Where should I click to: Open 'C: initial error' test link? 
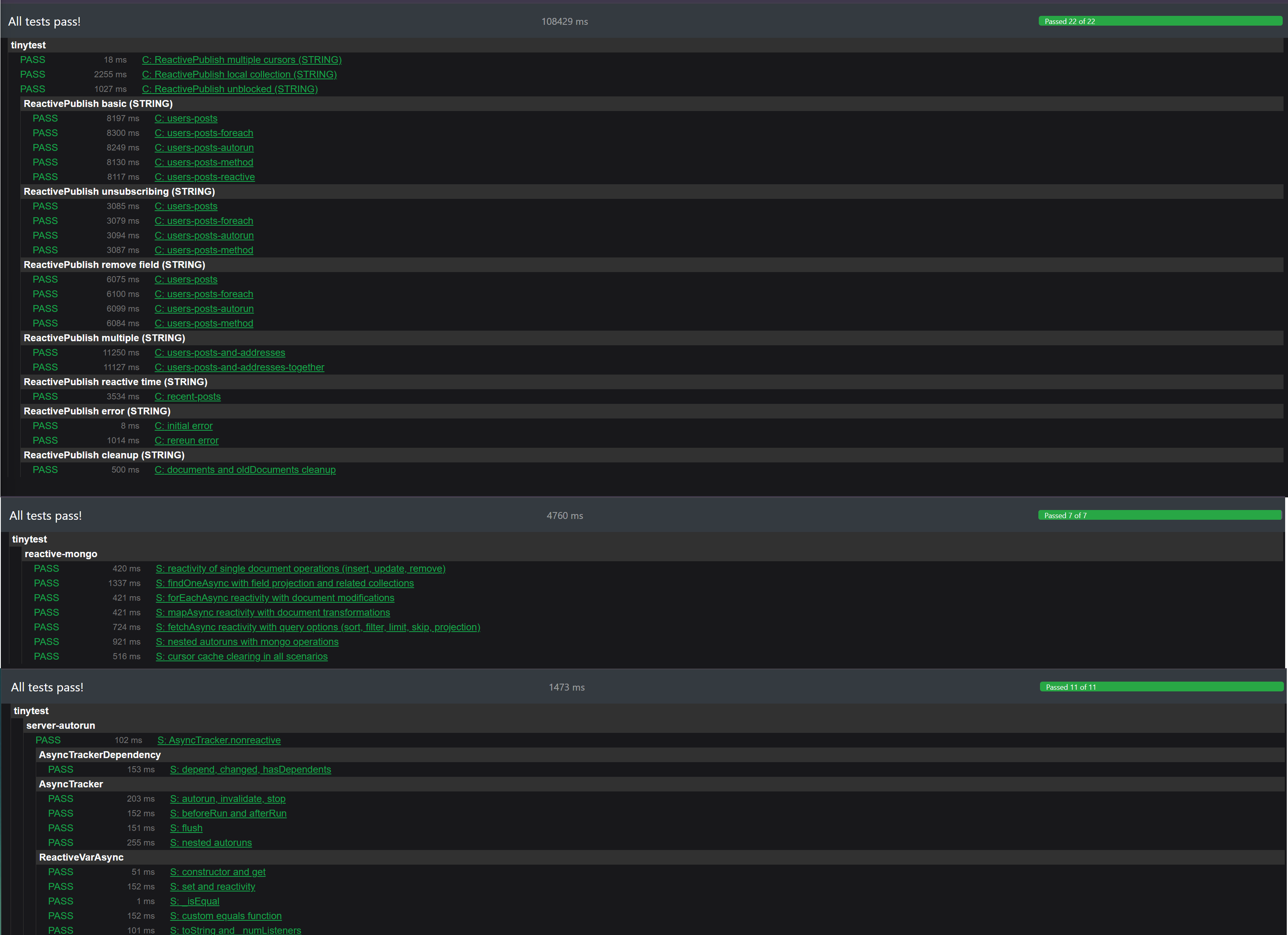click(183, 425)
